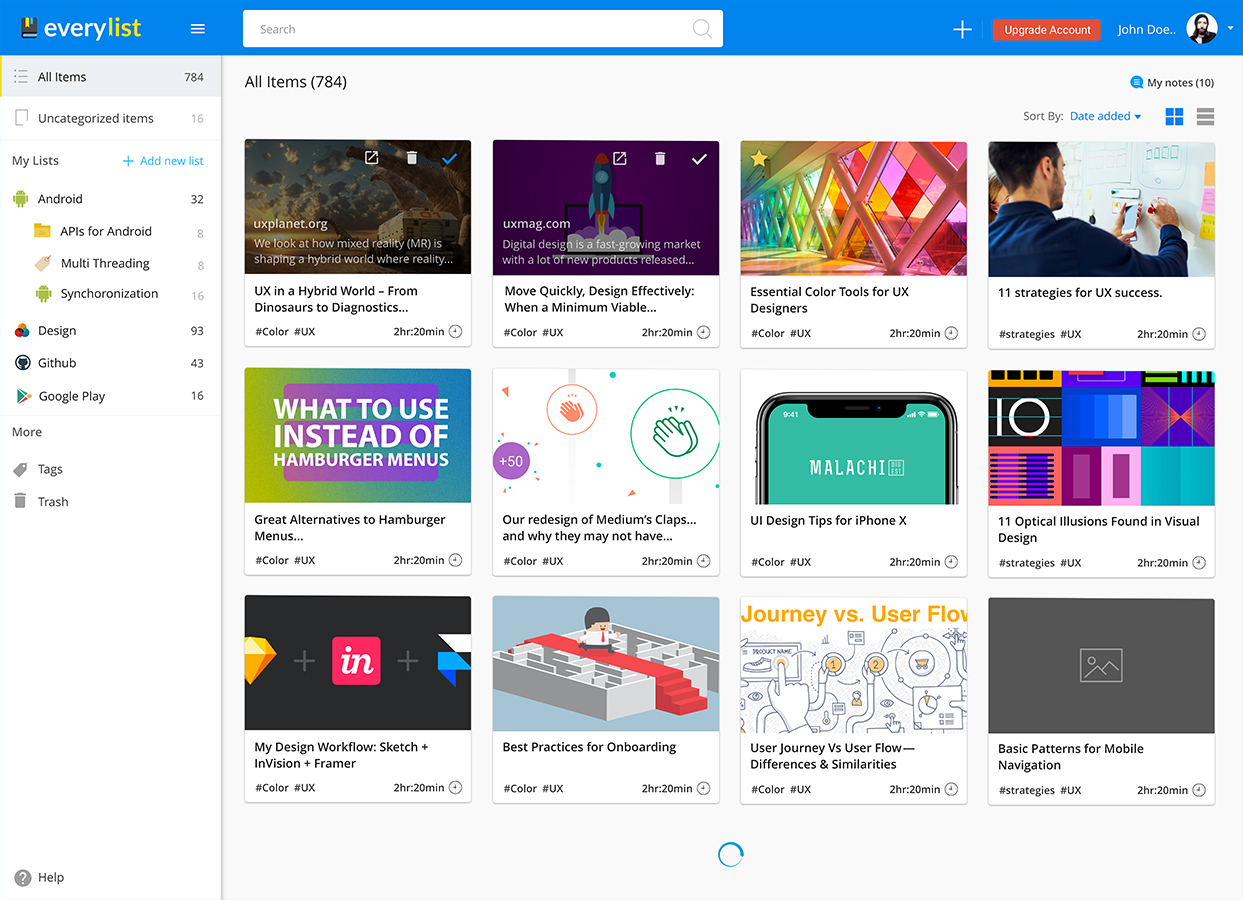Open My Design Workflow card thumbnail
This screenshot has width=1243, height=900.
coord(358,663)
